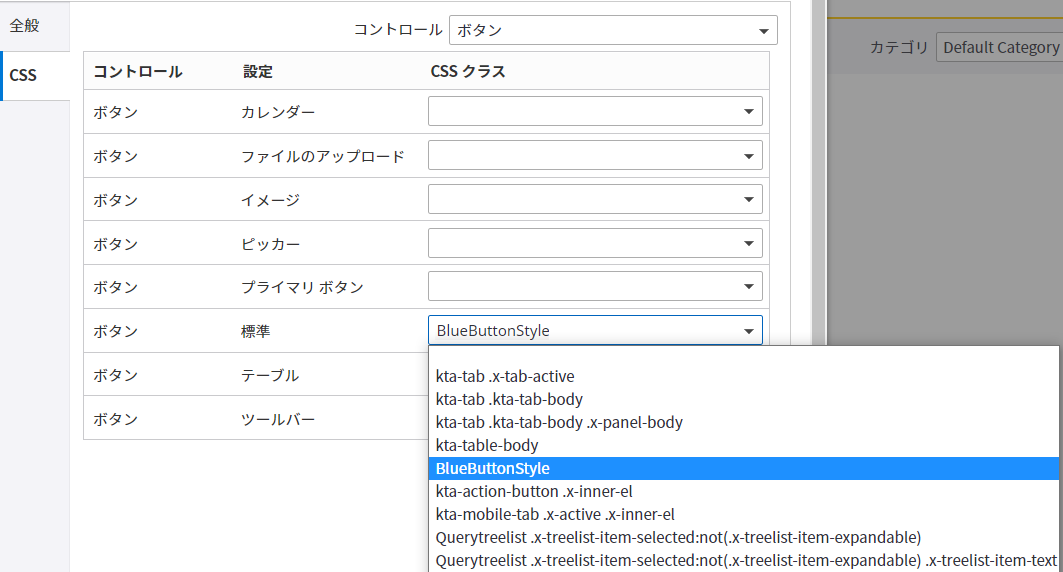Collapse the 標準 BlueButtonStyle dropdown
Screen dimensions: 1063x572
tap(748, 331)
